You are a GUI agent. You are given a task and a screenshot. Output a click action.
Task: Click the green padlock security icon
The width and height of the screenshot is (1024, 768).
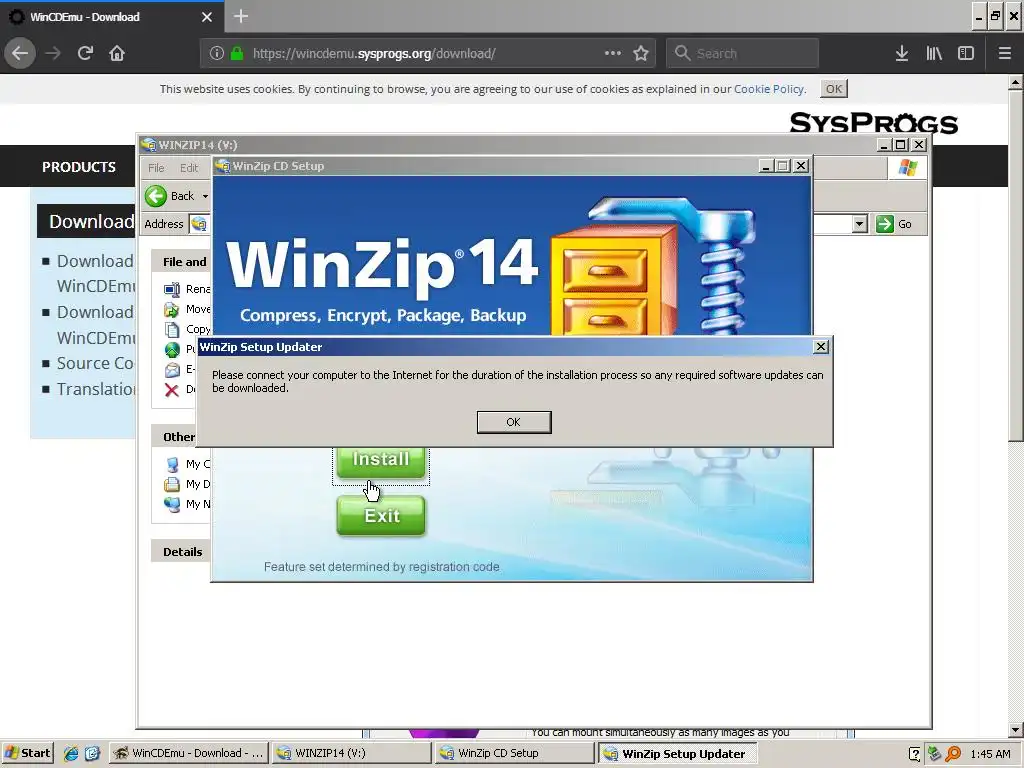[237, 54]
